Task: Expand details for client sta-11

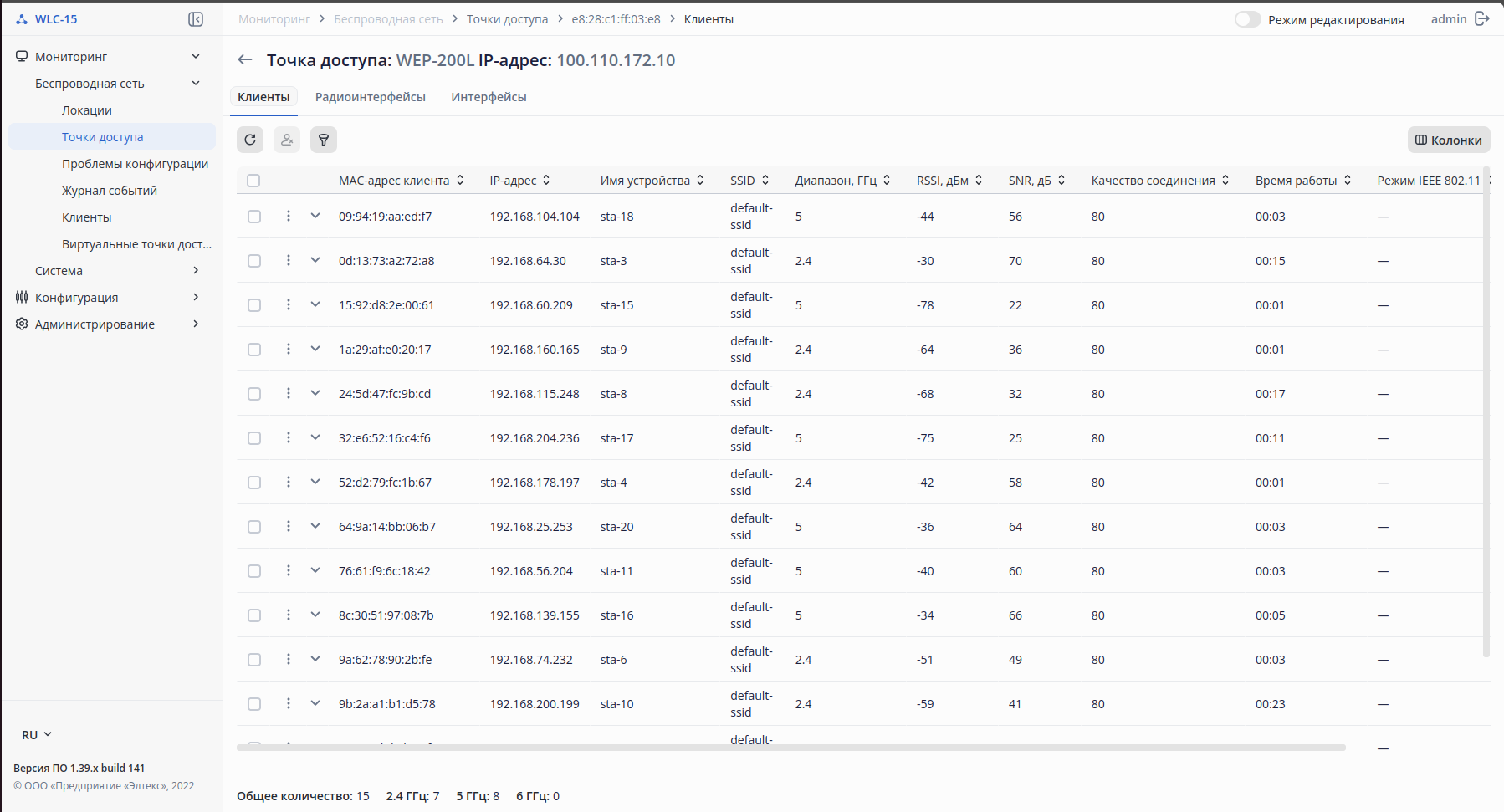Action: [315, 570]
